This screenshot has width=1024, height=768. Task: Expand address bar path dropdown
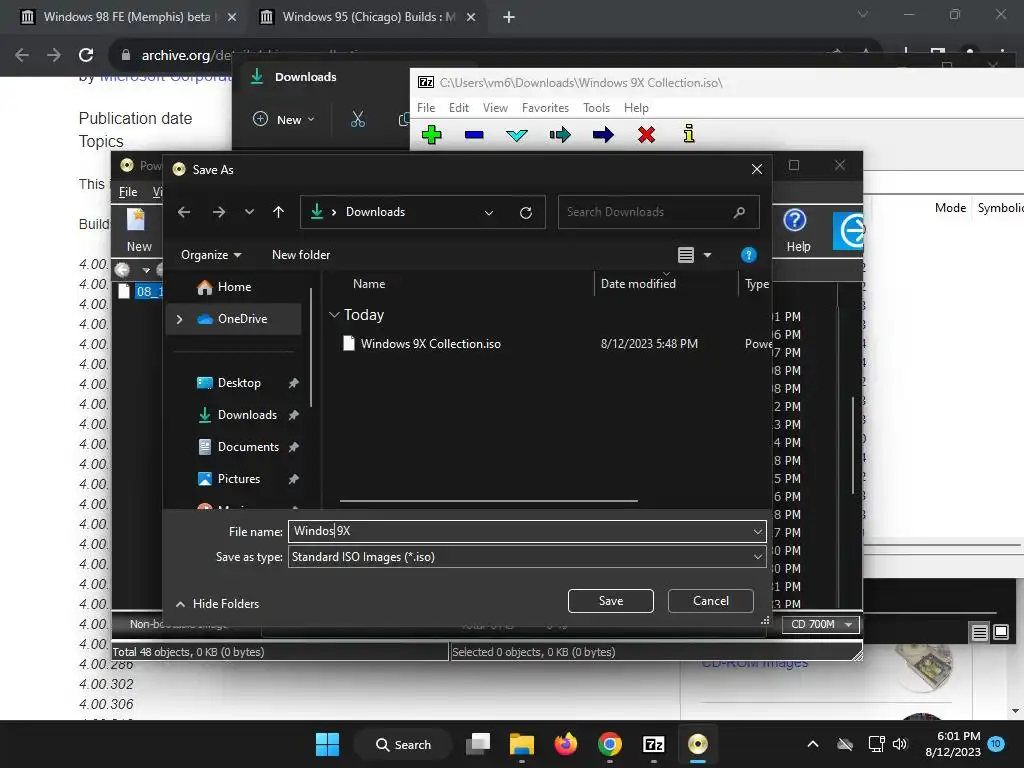(488, 212)
